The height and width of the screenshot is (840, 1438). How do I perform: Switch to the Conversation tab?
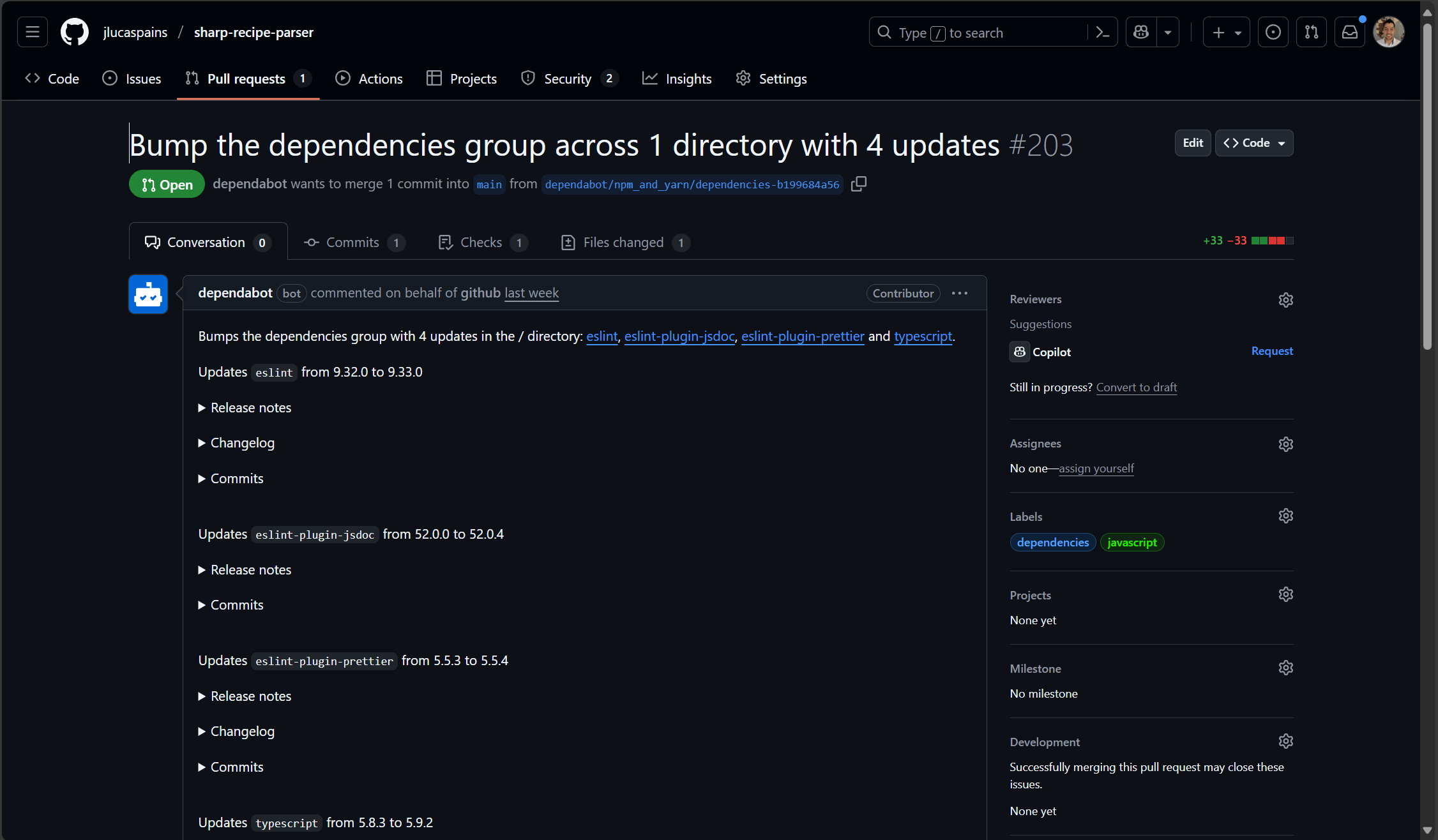208,242
